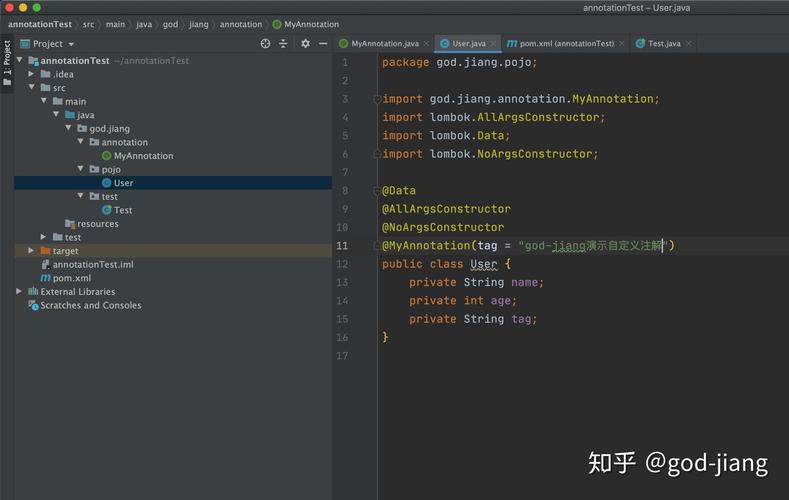Click line number 12 in gutter

point(342,264)
